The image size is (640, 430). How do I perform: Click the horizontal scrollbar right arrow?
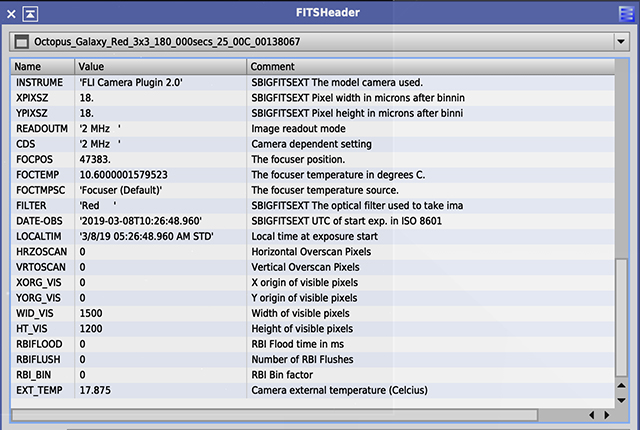pos(606,415)
